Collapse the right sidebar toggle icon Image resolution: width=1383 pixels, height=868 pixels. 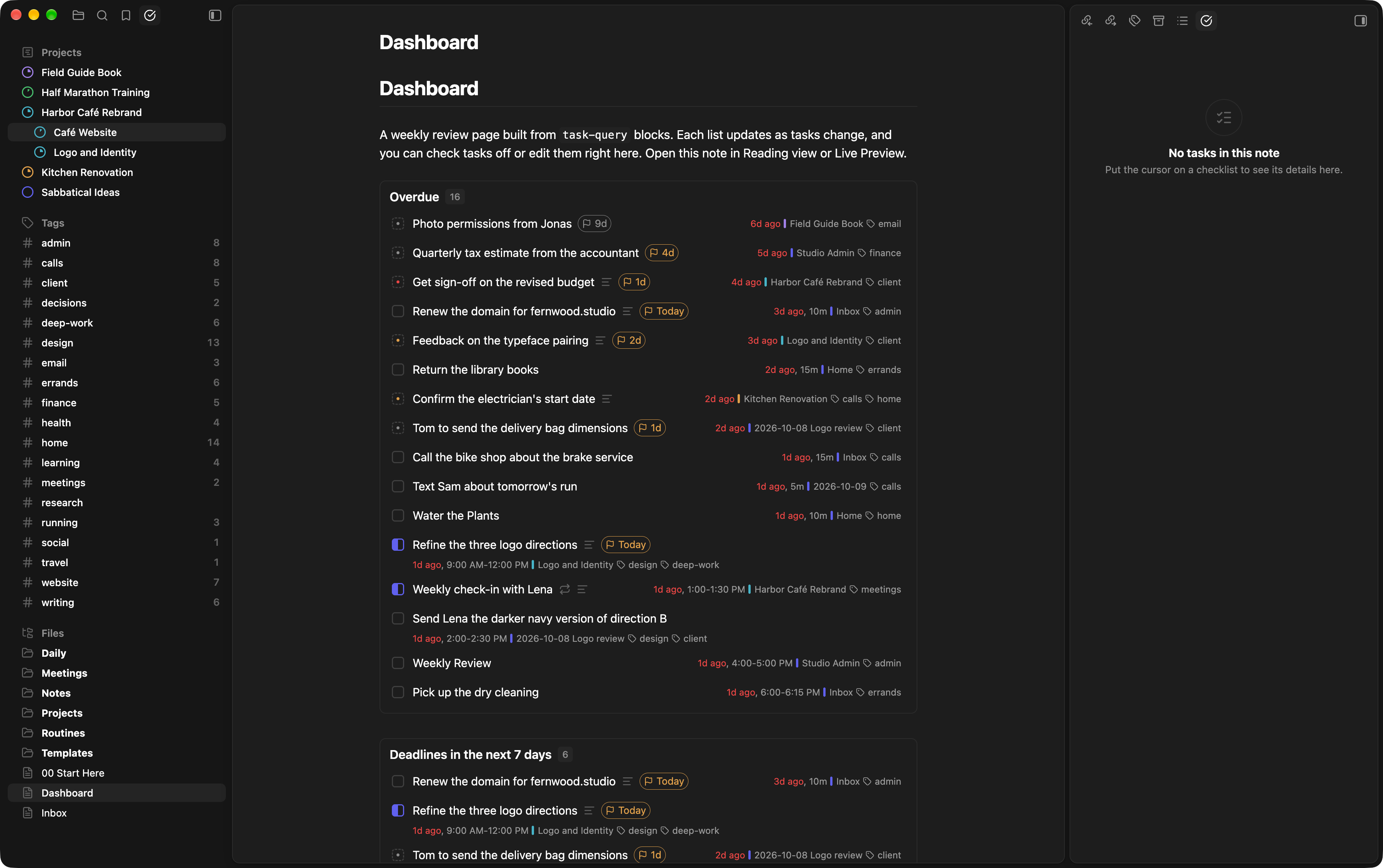tap(1360, 21)
